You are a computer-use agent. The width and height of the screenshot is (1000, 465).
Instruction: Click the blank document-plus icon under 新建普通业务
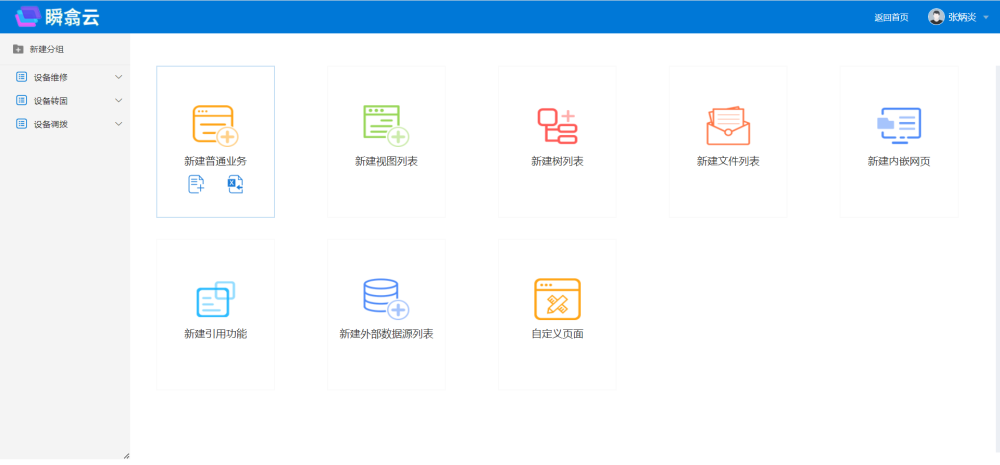click(x=197, y=184)
